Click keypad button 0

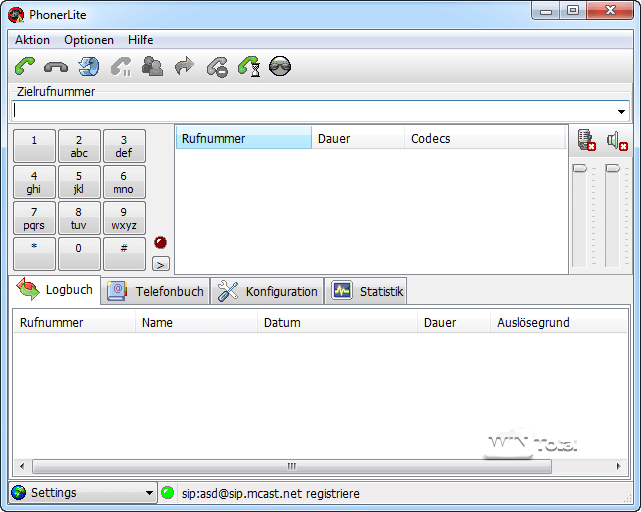point(79,254)
